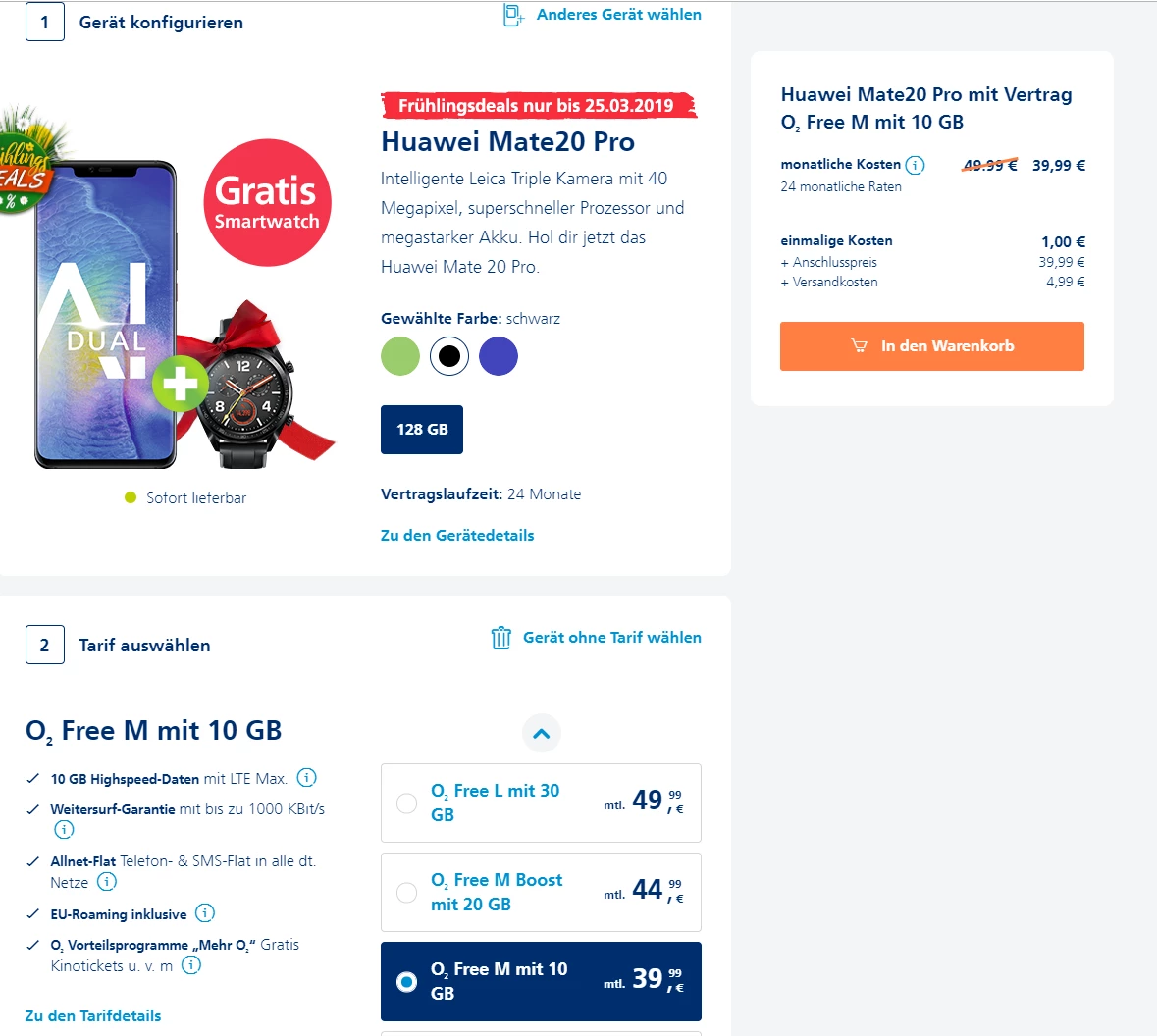Click the device icon by Anderes Gerät wählen
Image resolution: width=1157 pixels, height=1036 pixels.
(x=513, y=15)
